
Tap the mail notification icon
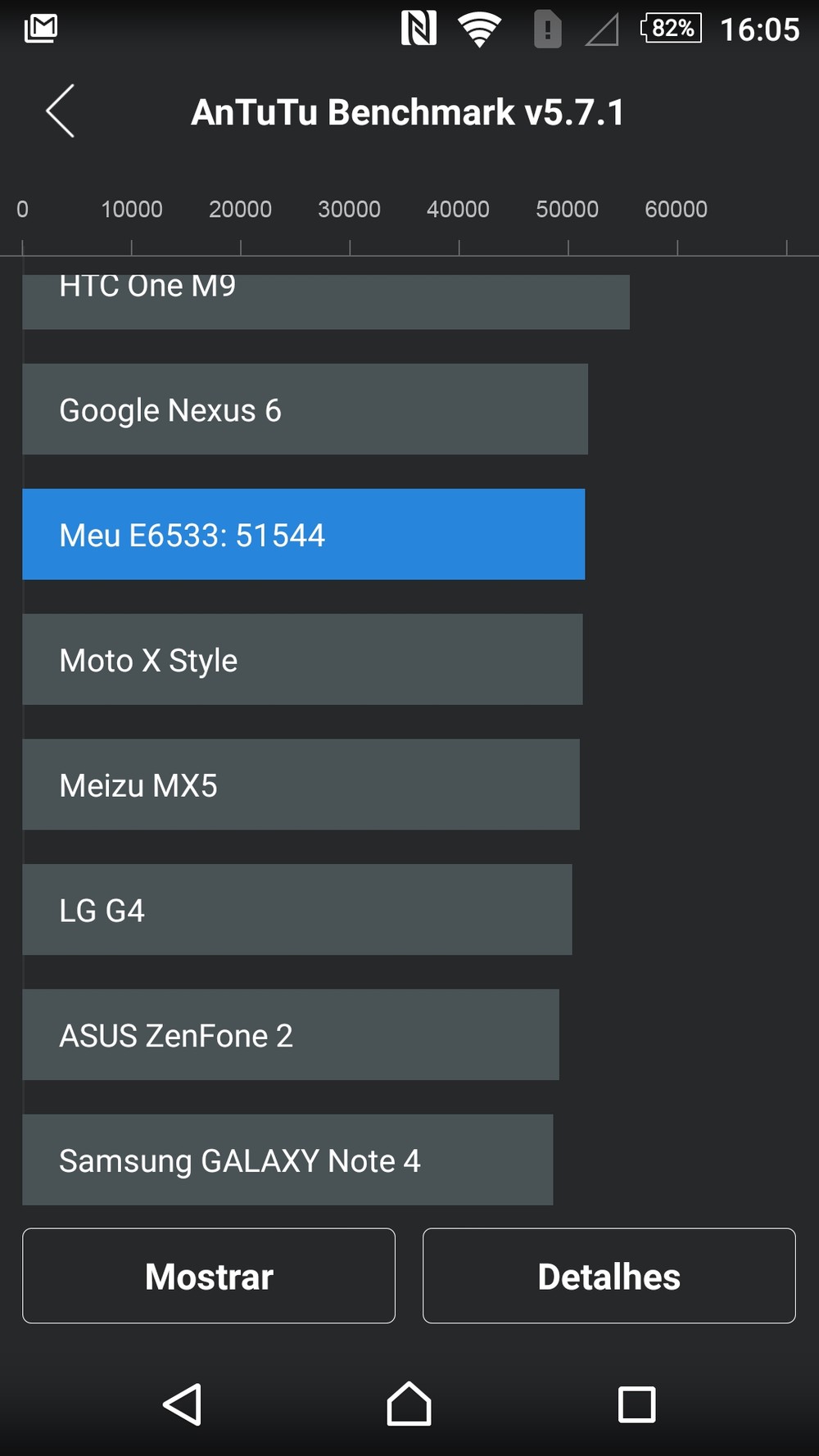coord(41,29)
